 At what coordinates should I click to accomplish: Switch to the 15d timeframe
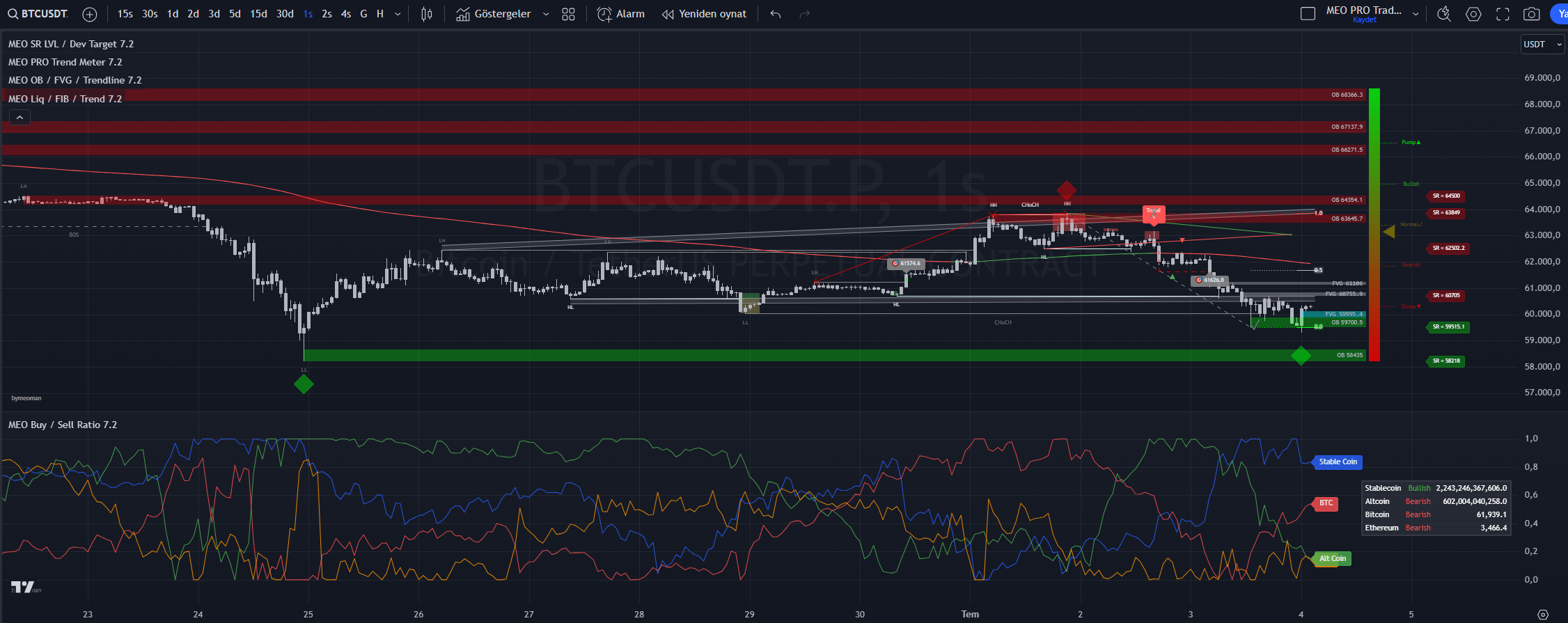[x=258, y=14]
